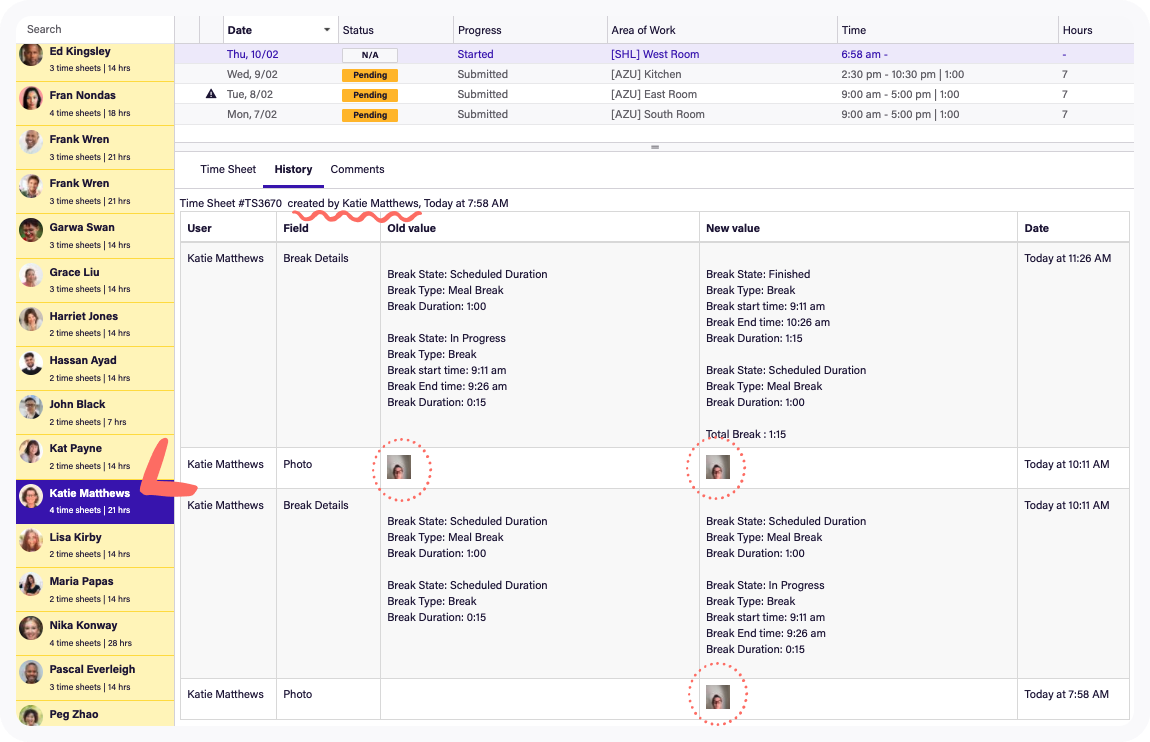Click the Pending status badge for Wed 9/02
This screenshot has width=1150, height=742.
(370, 75)
